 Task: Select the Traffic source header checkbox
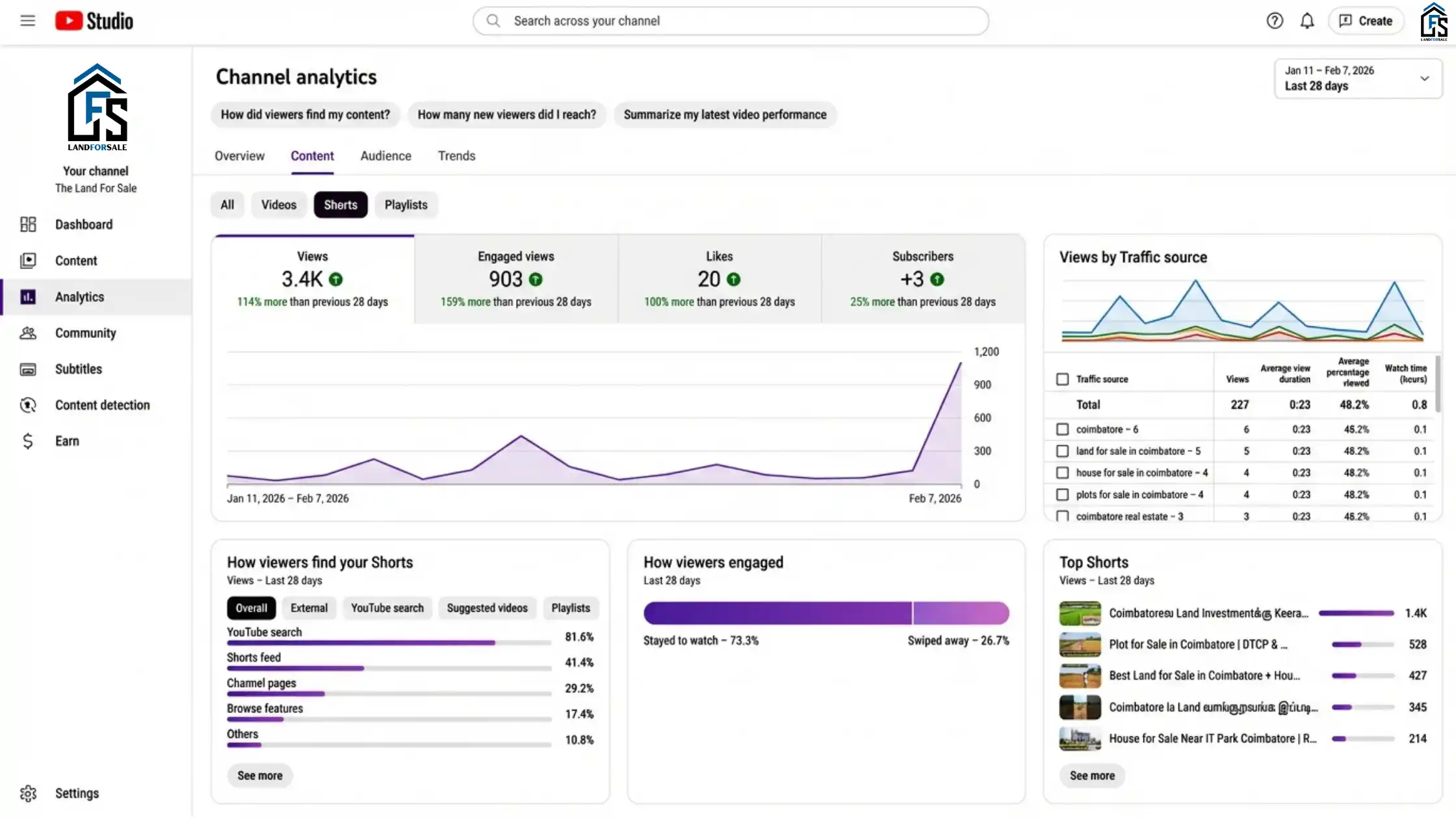[1063, 378]
